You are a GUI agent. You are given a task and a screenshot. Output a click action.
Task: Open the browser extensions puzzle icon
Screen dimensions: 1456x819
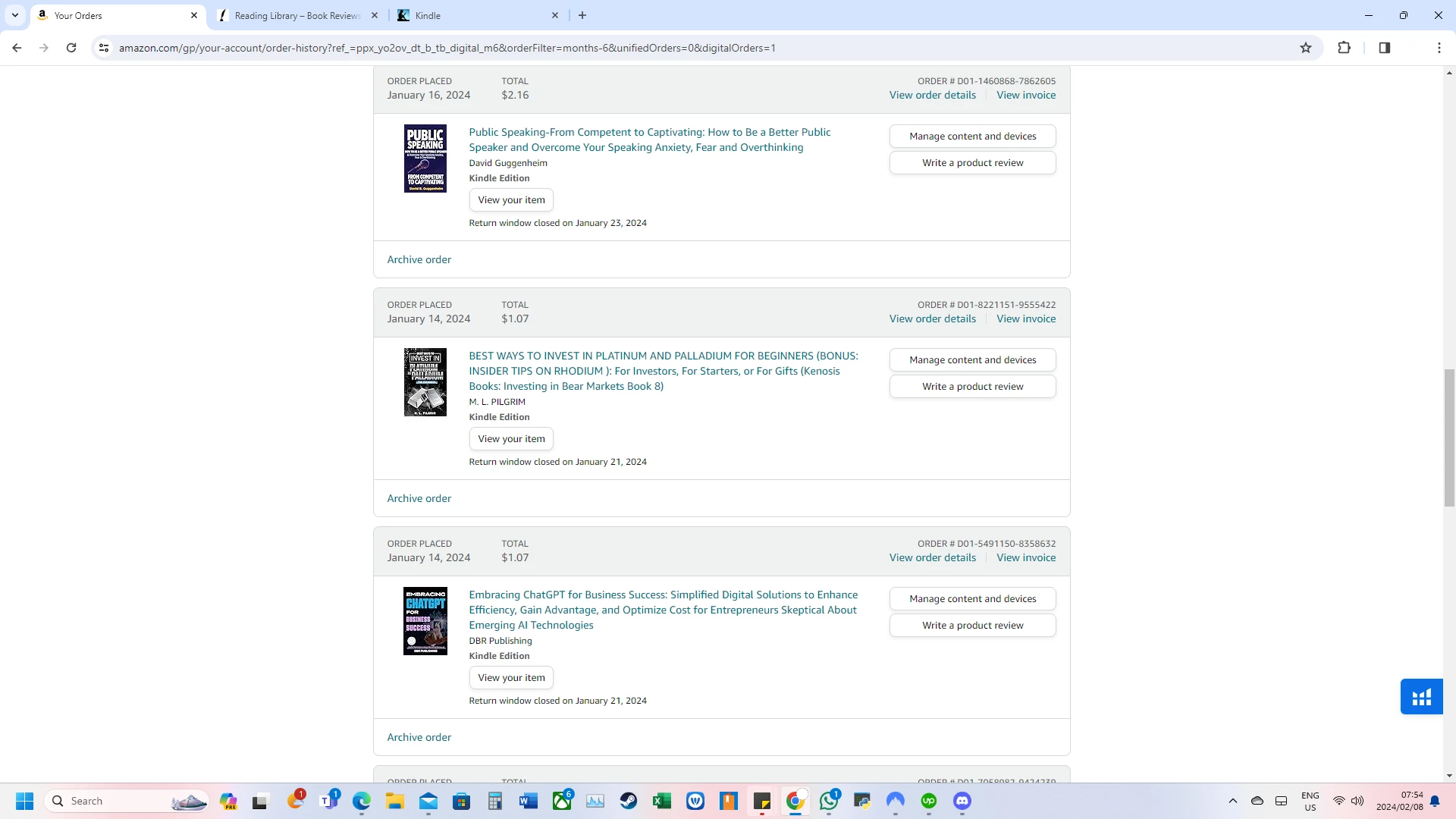pyautogui.click(x=1344, y=48)
